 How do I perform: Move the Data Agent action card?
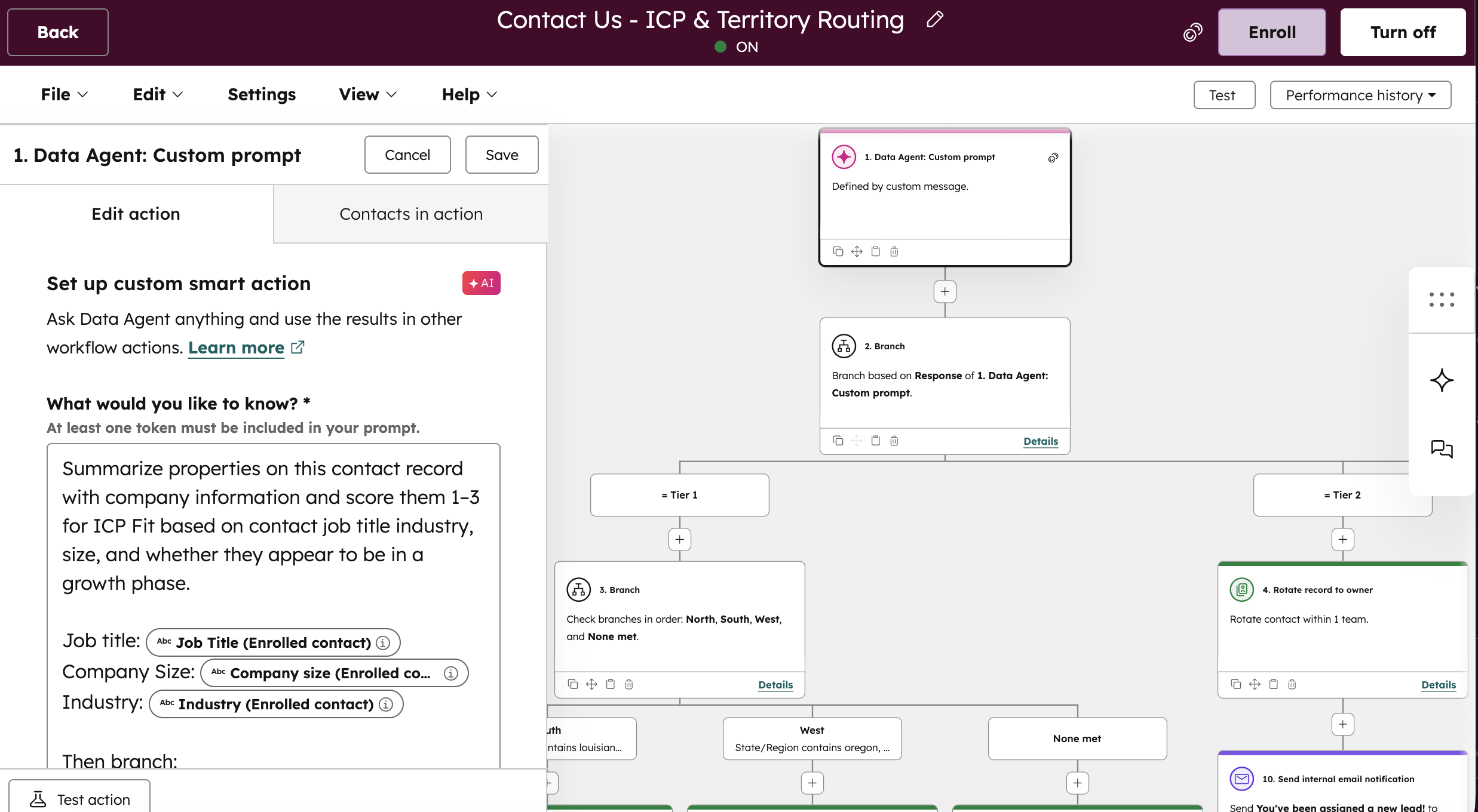(857, 251)
